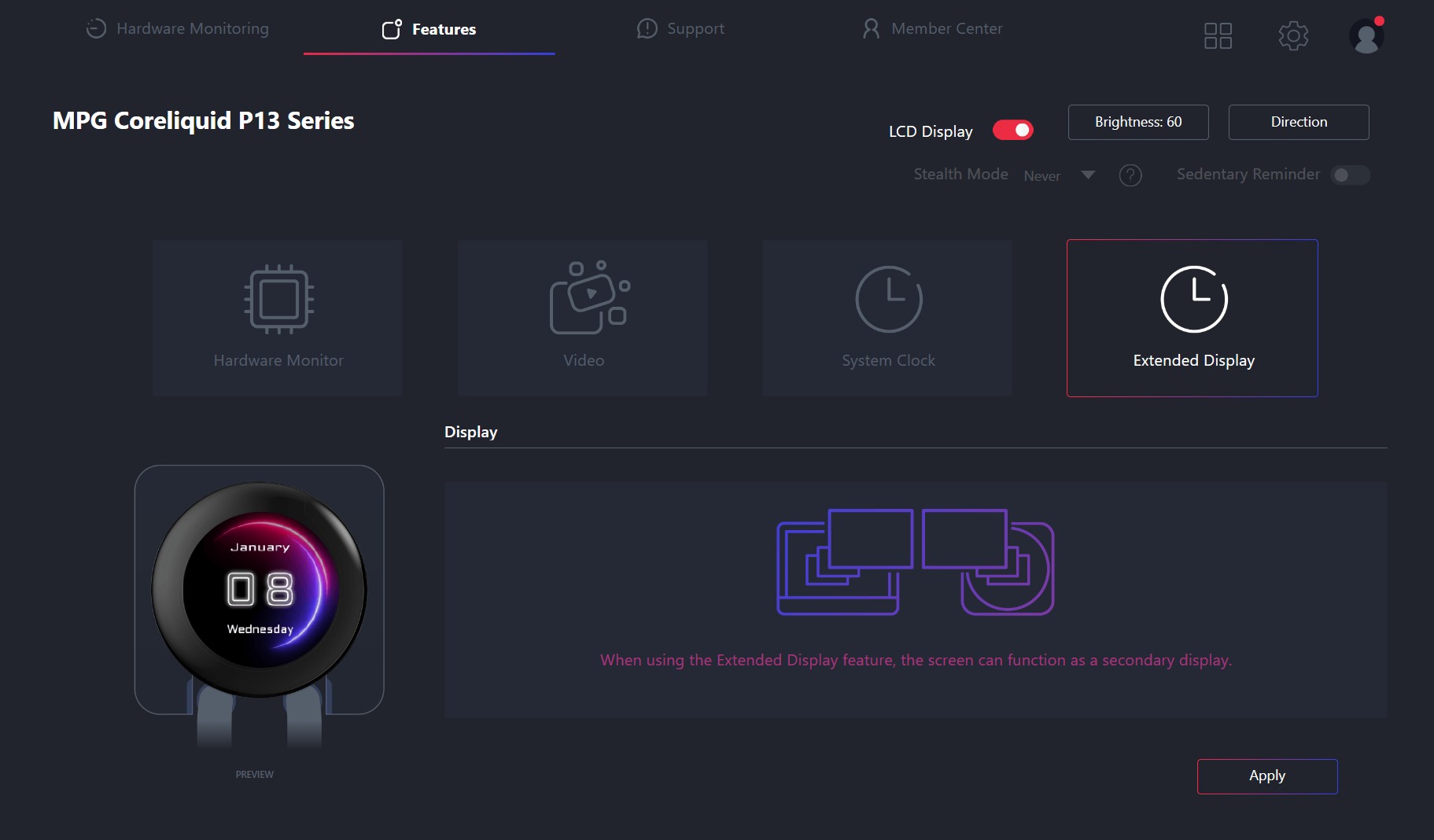Open settings via gear icon
This screenshot has width=1434, height=840.
click(1293, 35)
